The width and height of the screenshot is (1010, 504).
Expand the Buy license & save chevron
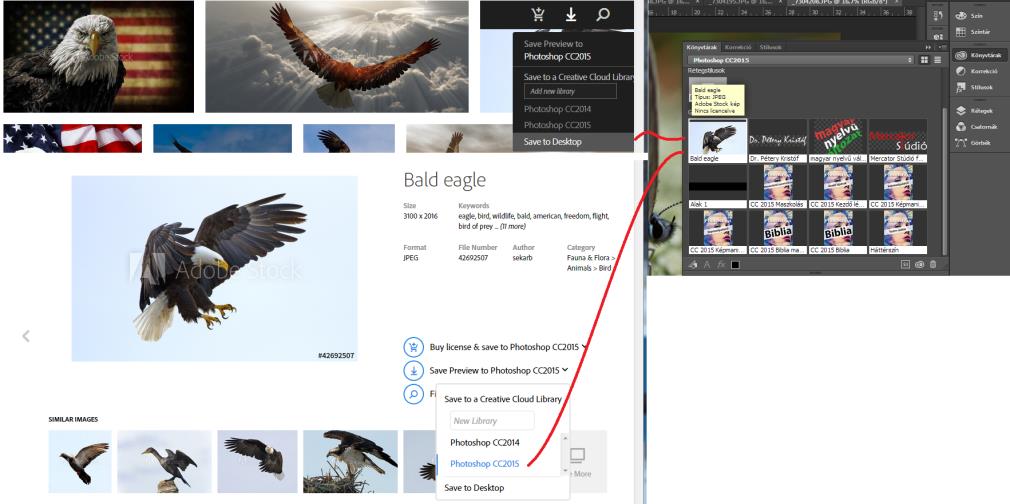(585, 347)
